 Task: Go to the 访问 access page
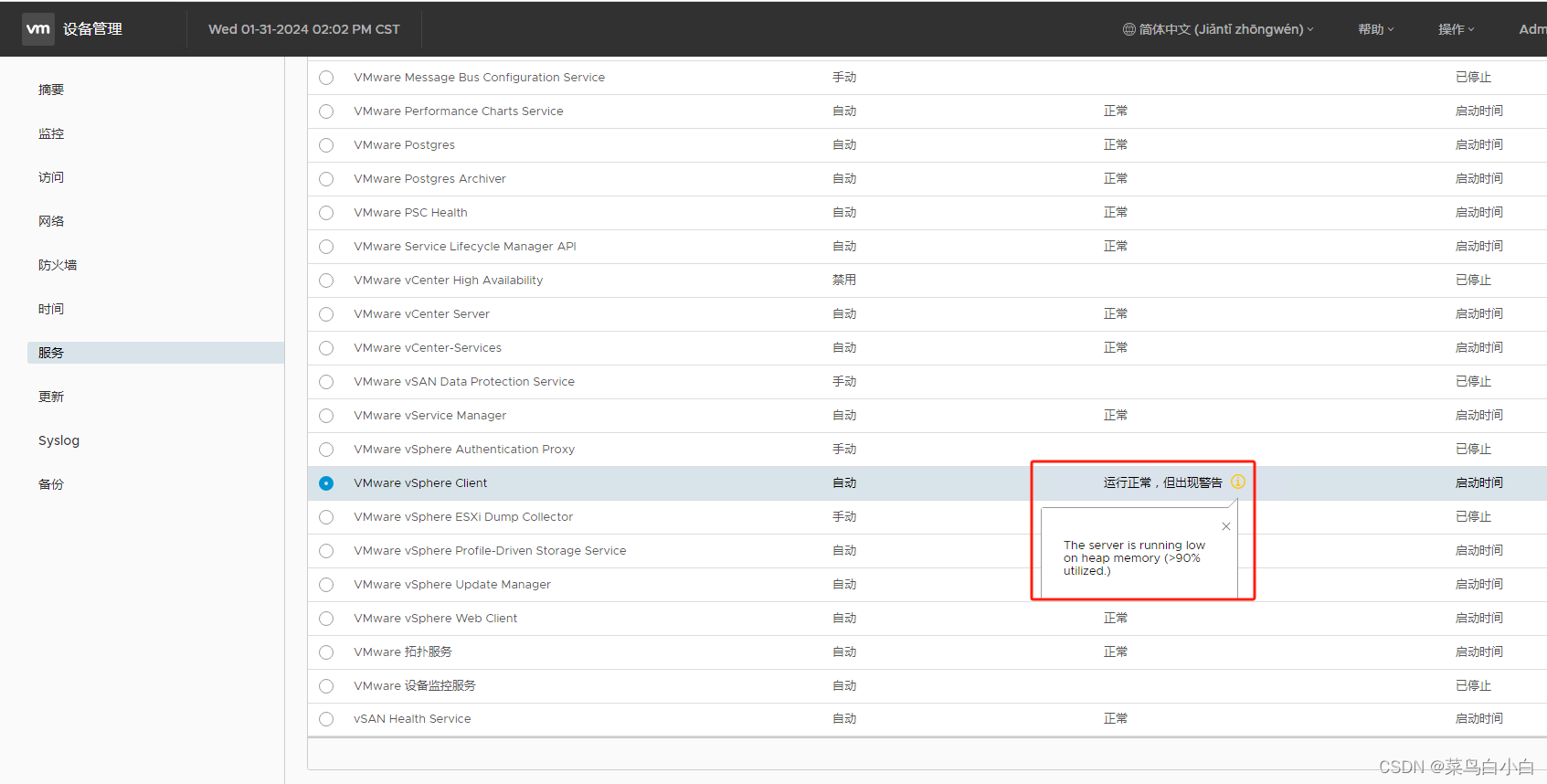(51, 177)
